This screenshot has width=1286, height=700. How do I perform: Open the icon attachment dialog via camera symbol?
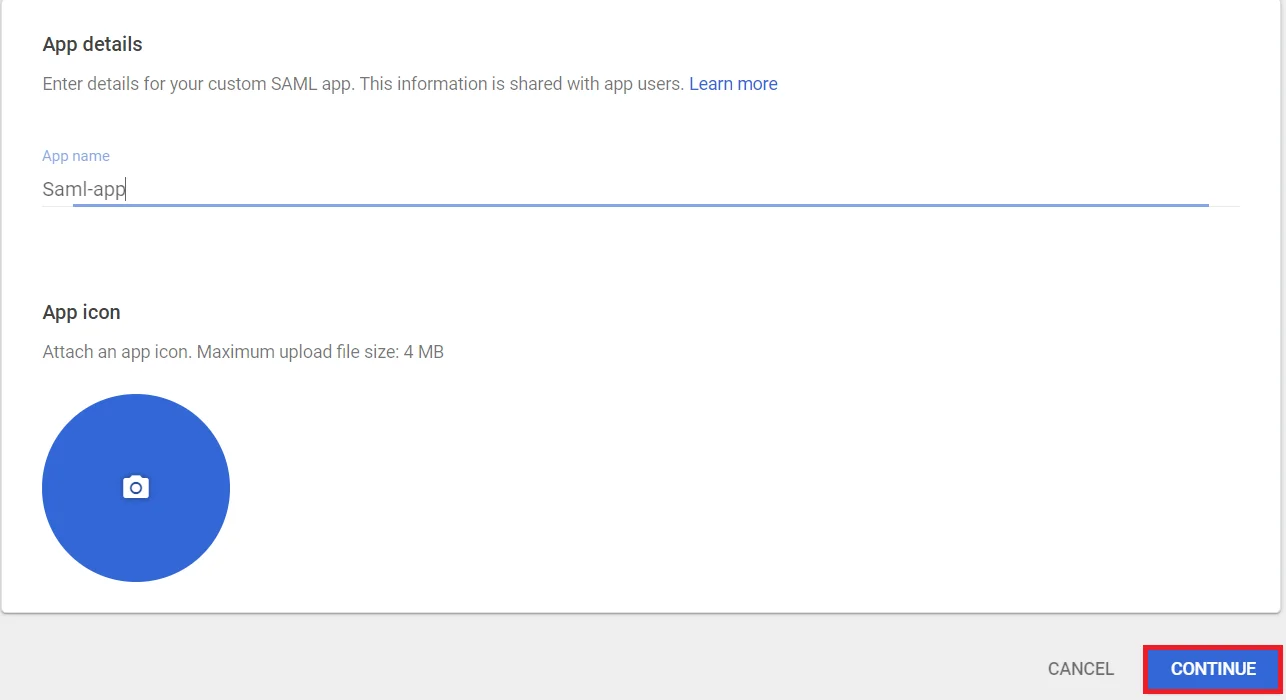coord(136,487)
